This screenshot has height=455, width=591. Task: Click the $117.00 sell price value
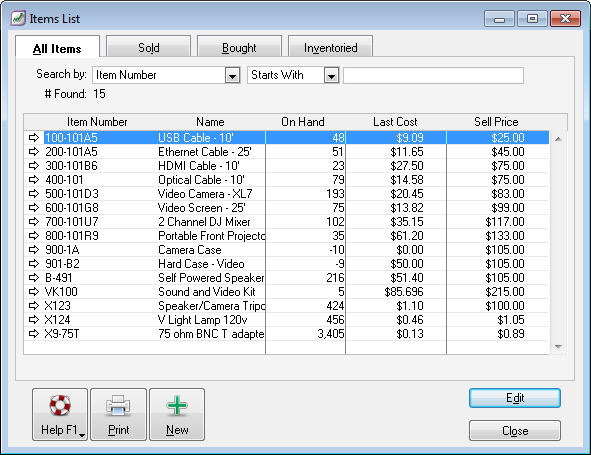(x=505, y=221)
